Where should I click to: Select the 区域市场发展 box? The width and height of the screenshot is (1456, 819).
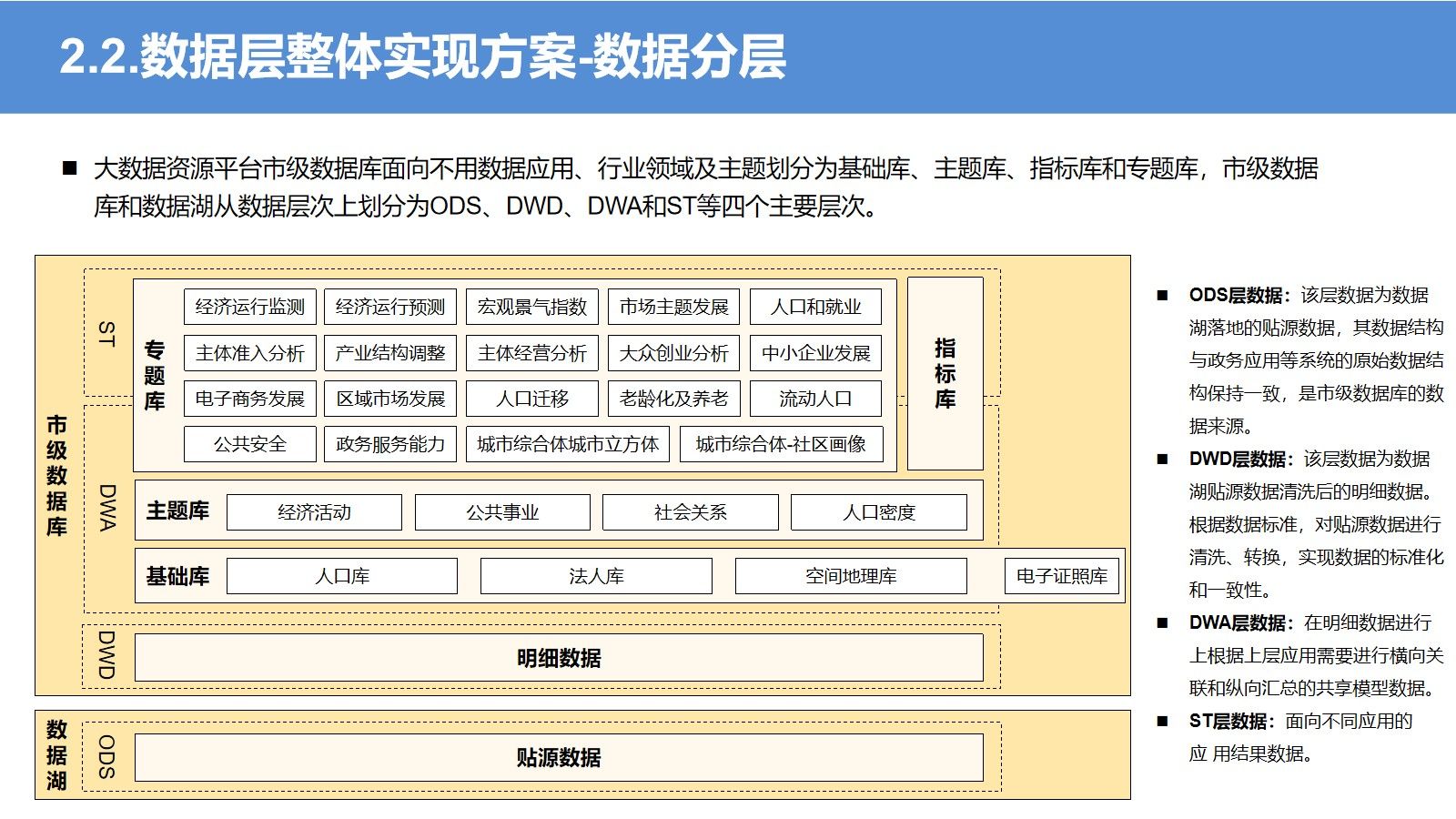390,399
